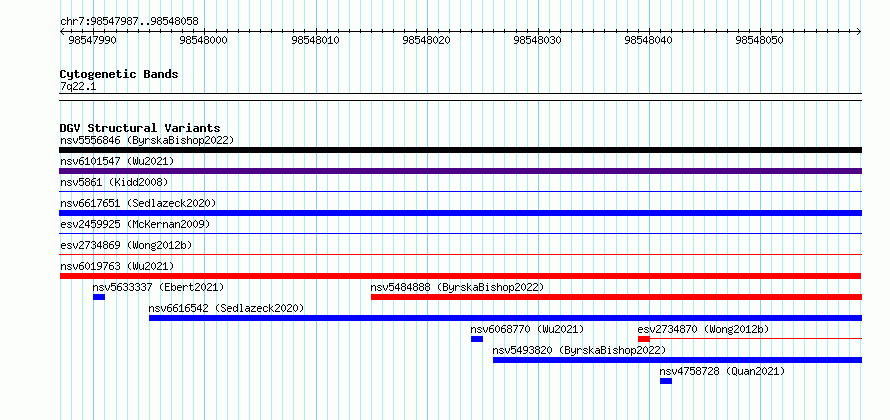Image resolution: width=890 pixels, height=420 pixels.
Task: Select the black nsv5556846 variant bar
Action: click(460, 150)
